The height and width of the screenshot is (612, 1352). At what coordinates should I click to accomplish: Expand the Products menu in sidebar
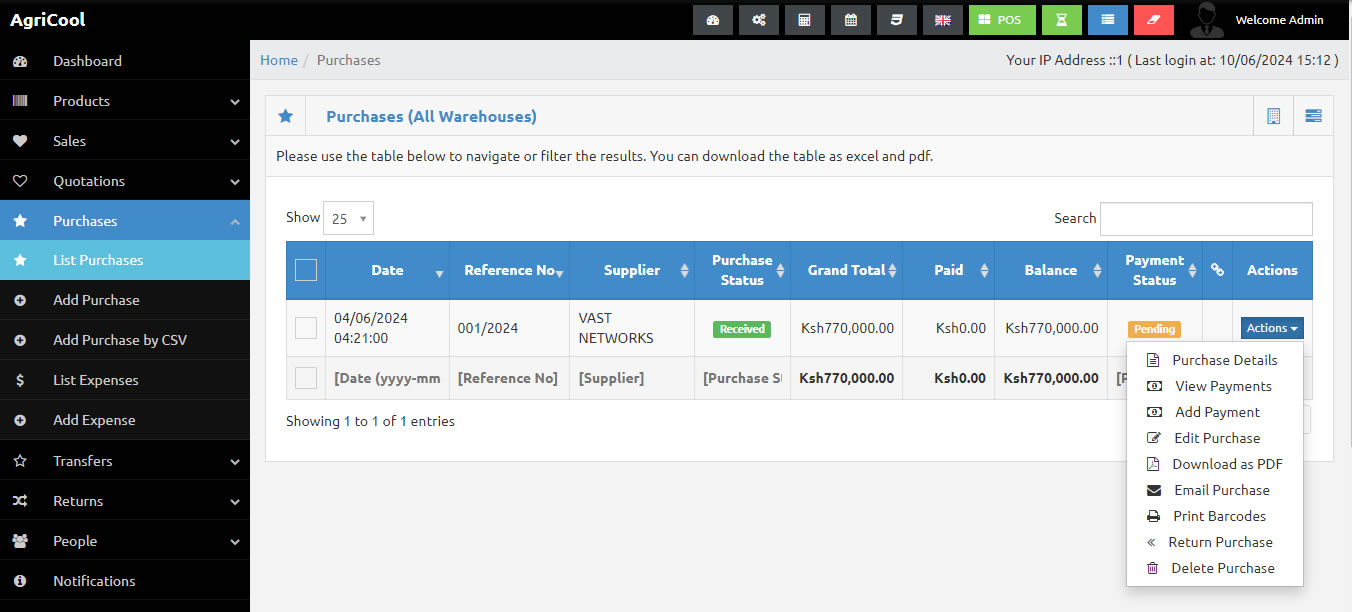point(125,101)
